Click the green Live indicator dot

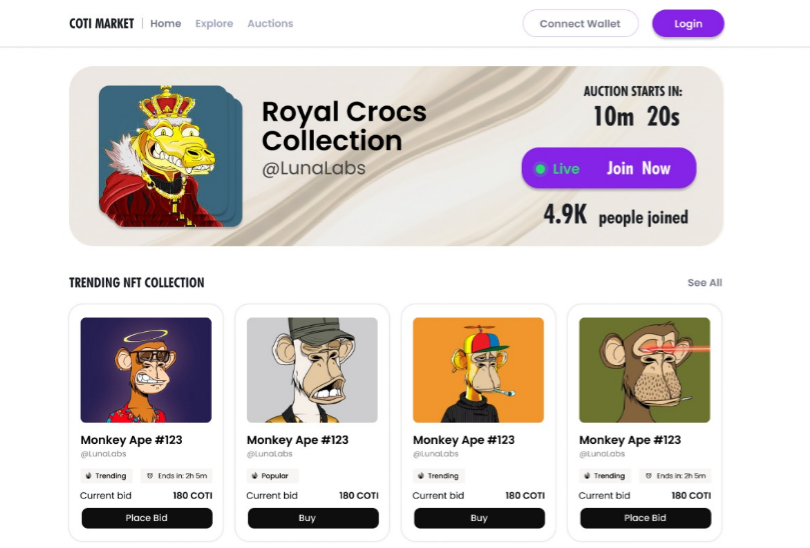[x=541, y=169]
